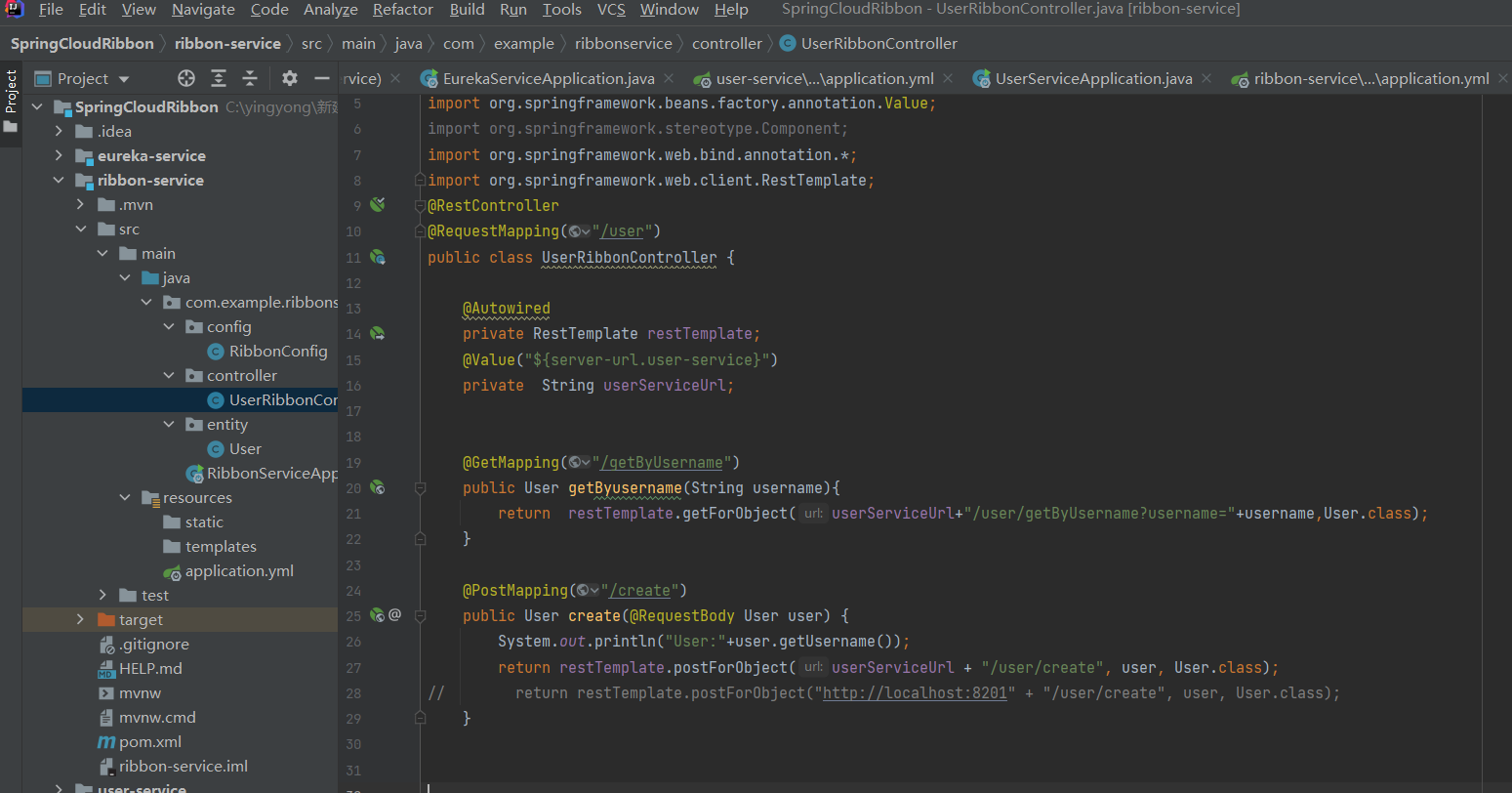Image resolution: width=1512 pixels, height=793 pixels.
Task: Hide the Project tool window with minus icon
Action: 321,78
